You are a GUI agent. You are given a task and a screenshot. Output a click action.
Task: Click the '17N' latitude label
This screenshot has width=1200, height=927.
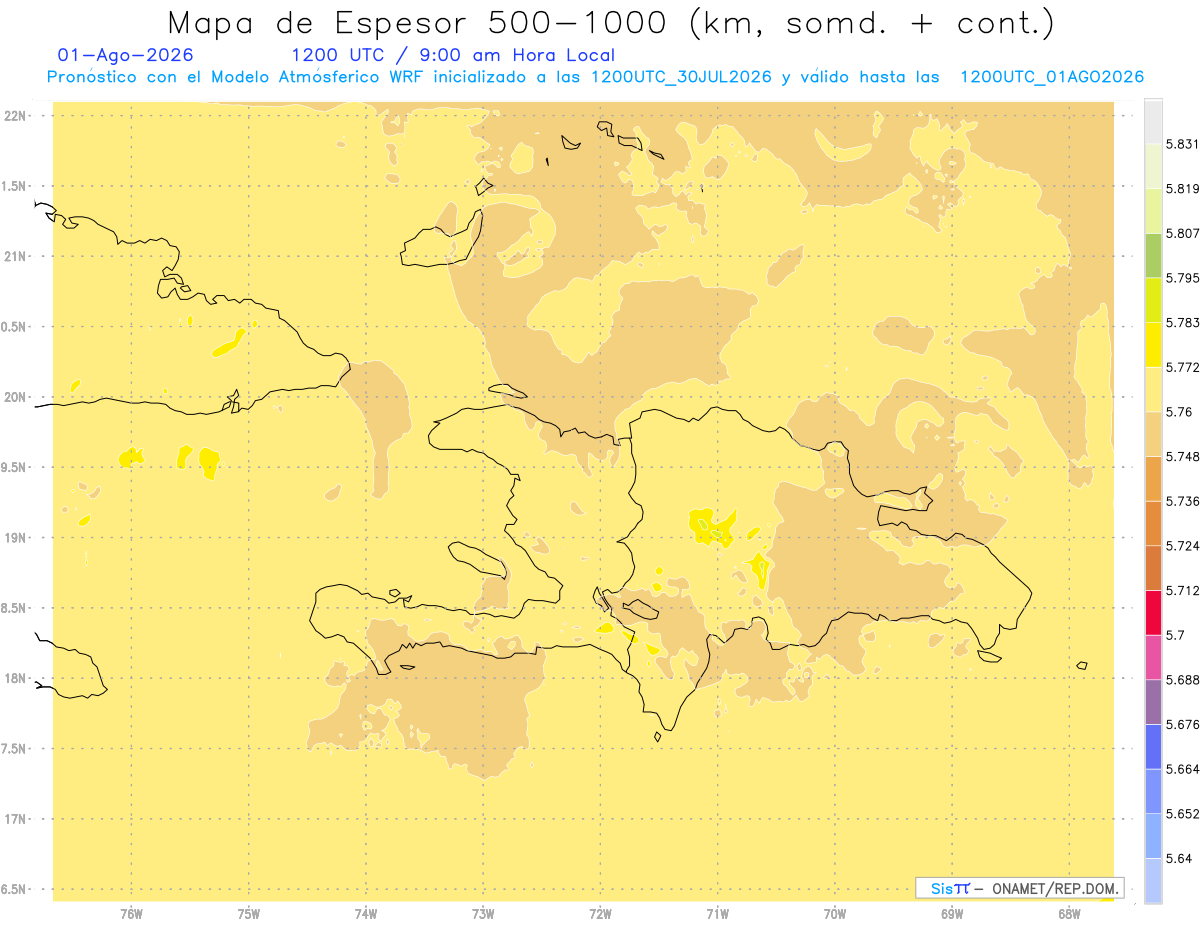[16, 819]
